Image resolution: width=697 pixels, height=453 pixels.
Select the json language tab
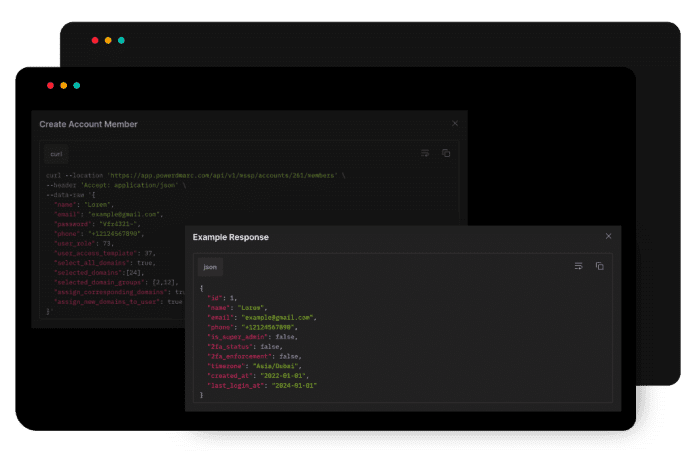click(x=210, y=267)
